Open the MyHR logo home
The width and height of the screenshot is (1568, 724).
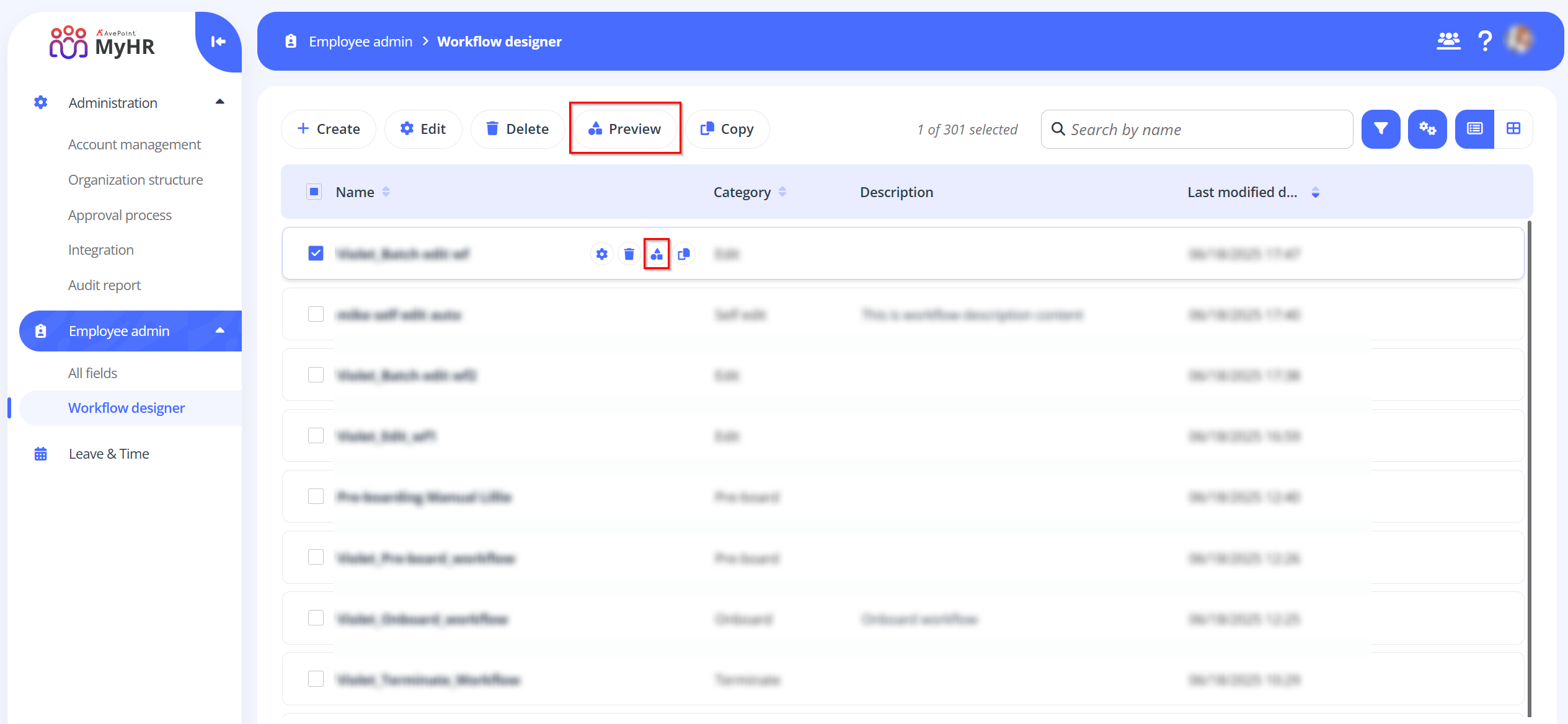pyautogui.click(x=102, y=42)
